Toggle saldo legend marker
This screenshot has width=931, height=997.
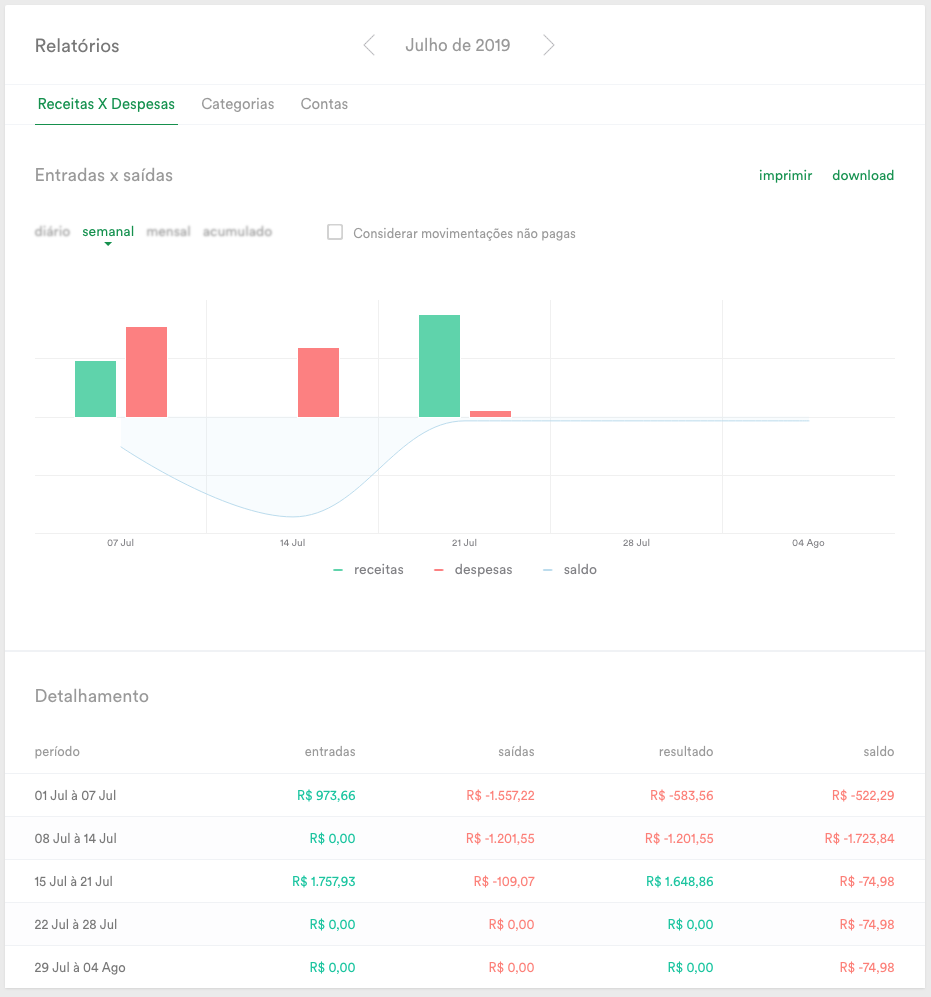(548, 570)
